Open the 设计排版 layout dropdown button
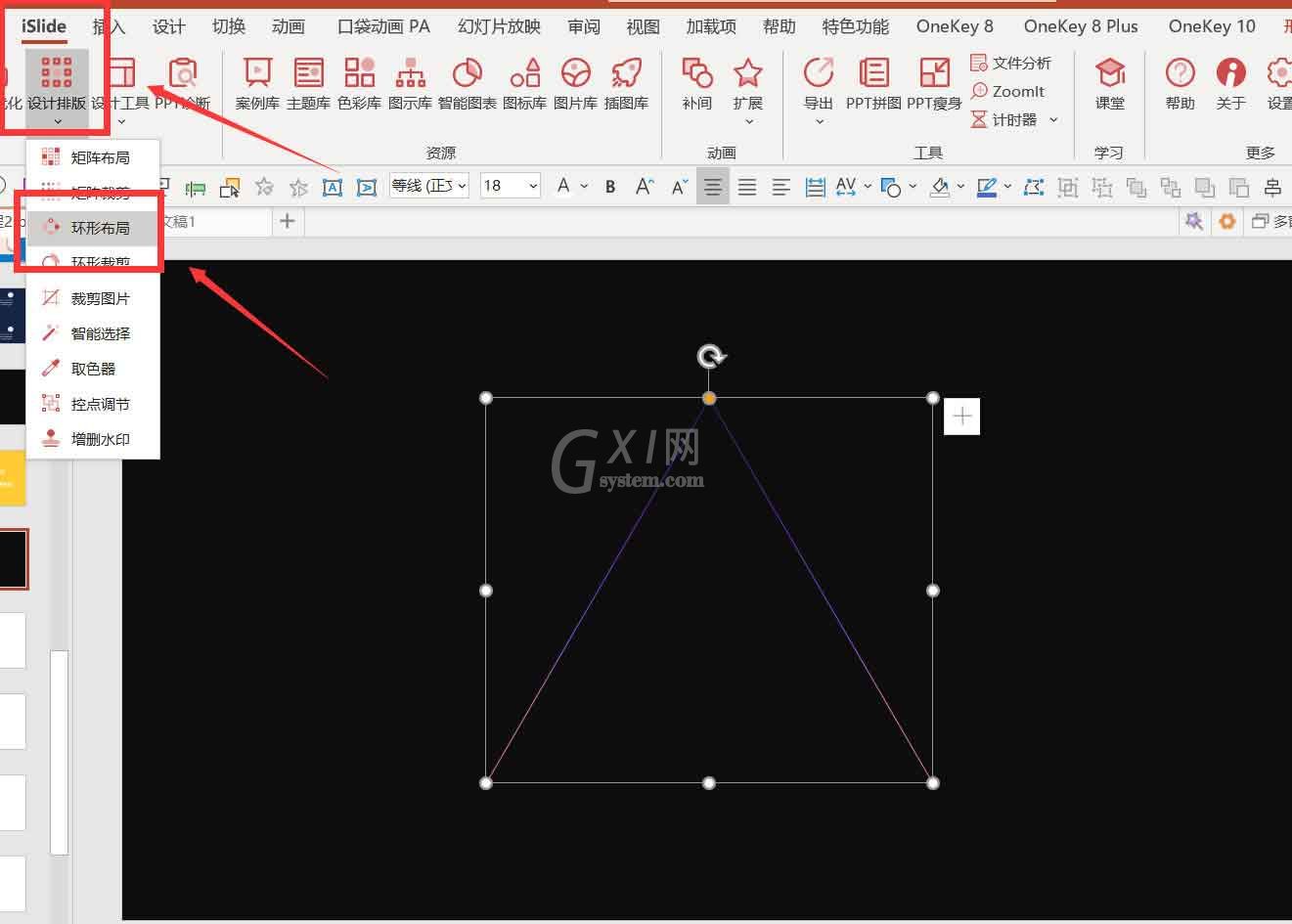The image size is (1292, 924). pos(57,89)
